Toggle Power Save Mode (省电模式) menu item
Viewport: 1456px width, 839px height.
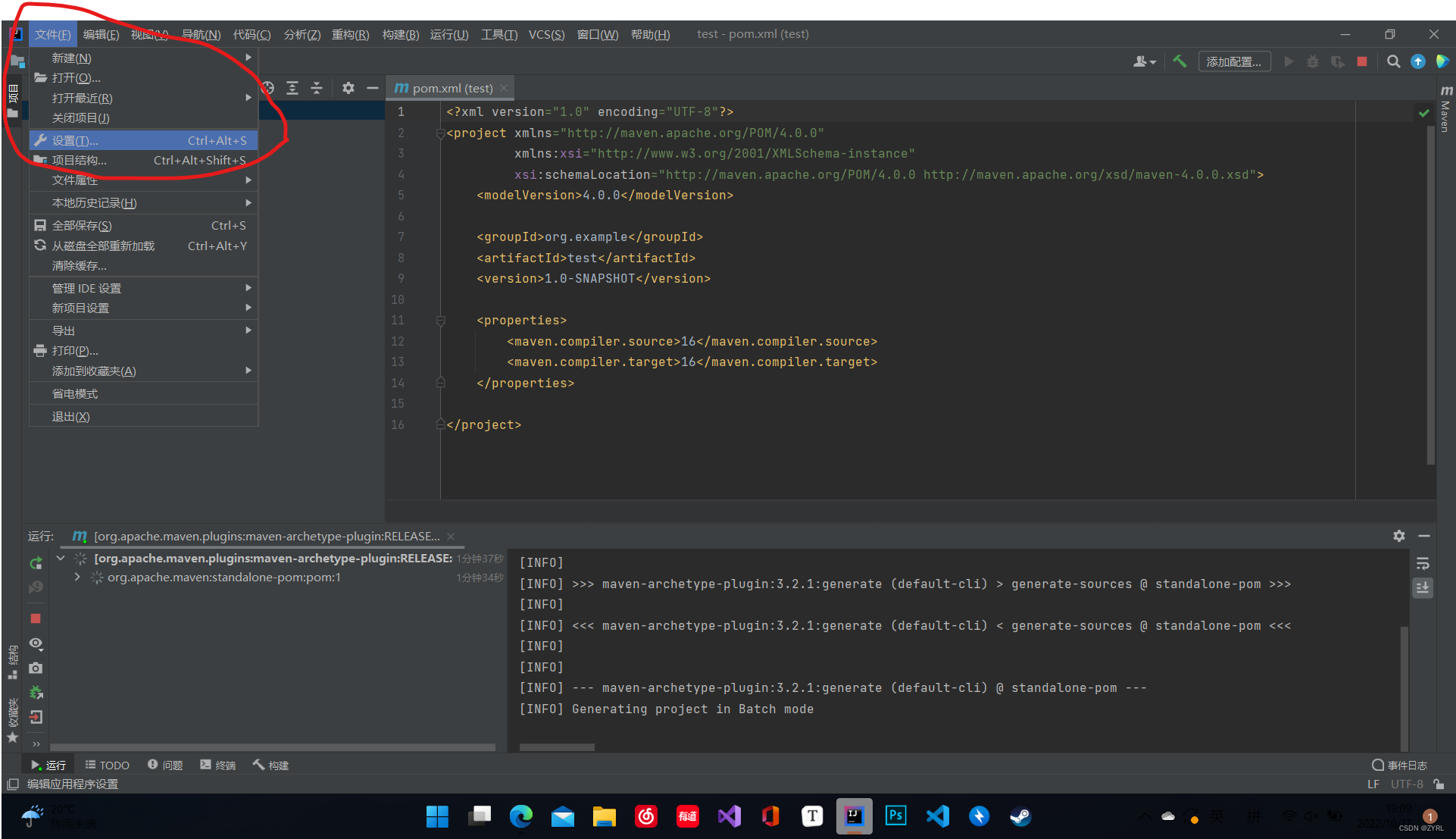[x=143, y=393]
